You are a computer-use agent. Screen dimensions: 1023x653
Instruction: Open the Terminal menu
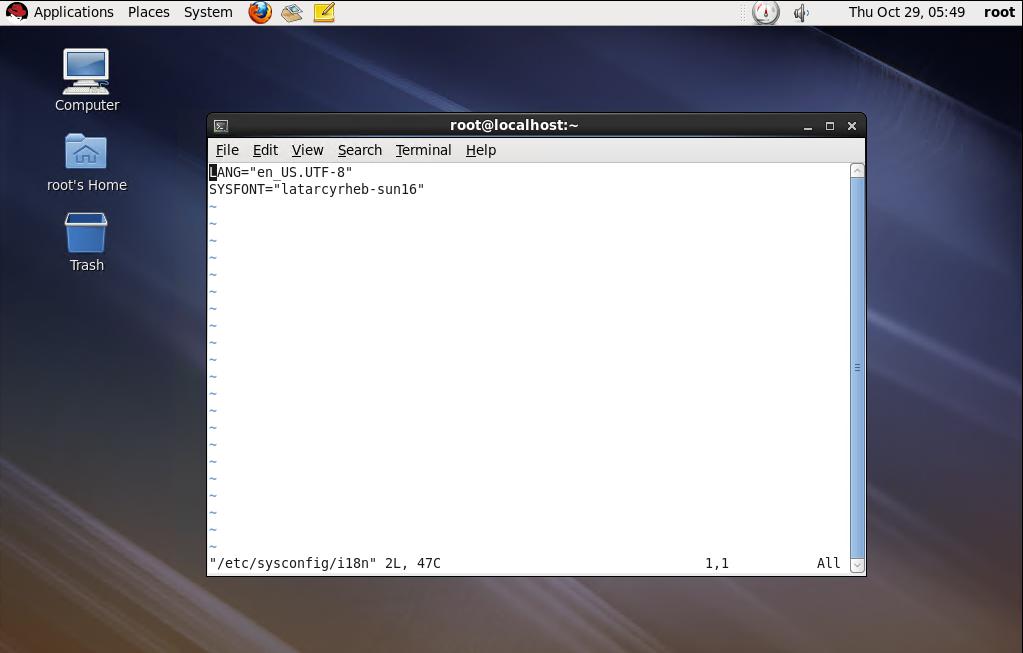[x=423, y=150]
